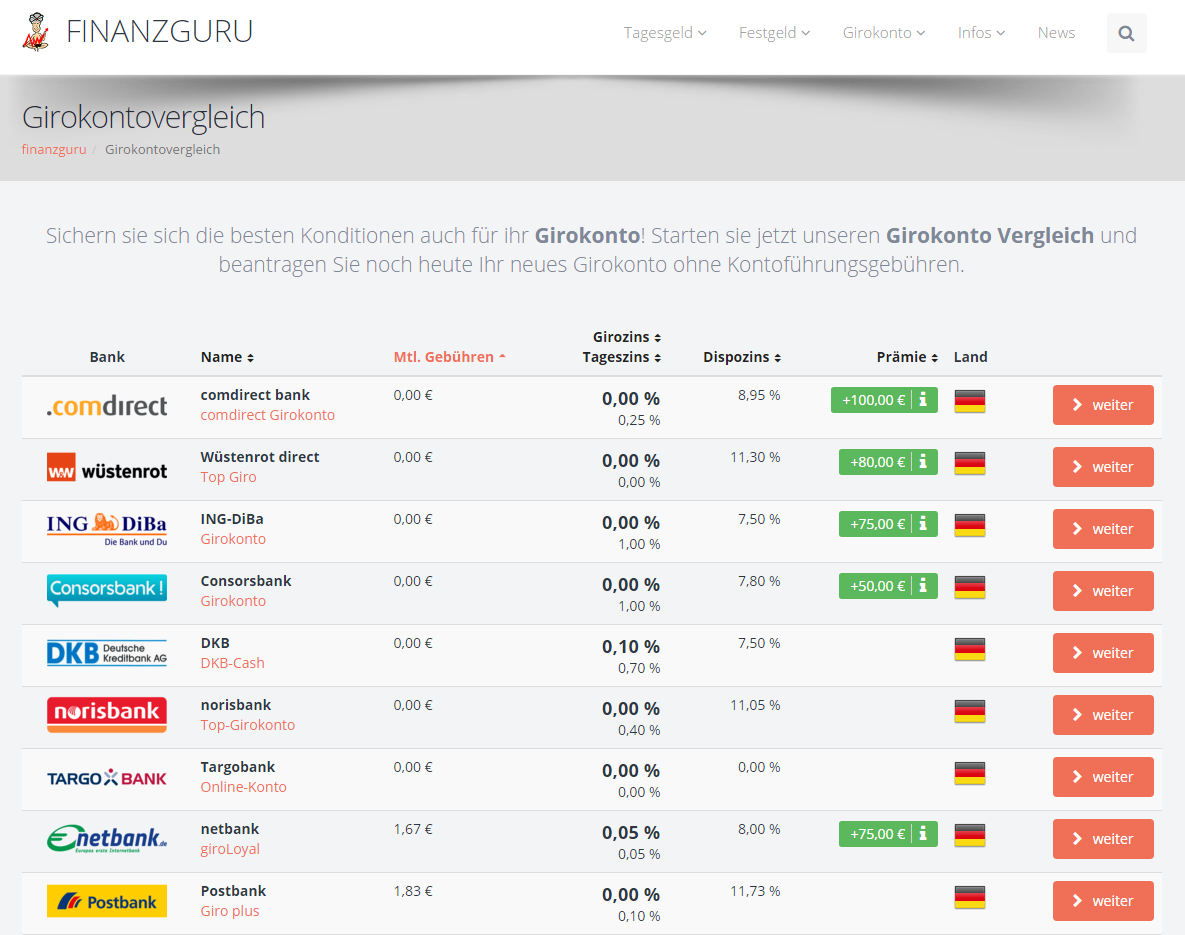Click weiter button for Targobank
1185x935 pixels.
pyautogui.click(x=1103, y=777)
